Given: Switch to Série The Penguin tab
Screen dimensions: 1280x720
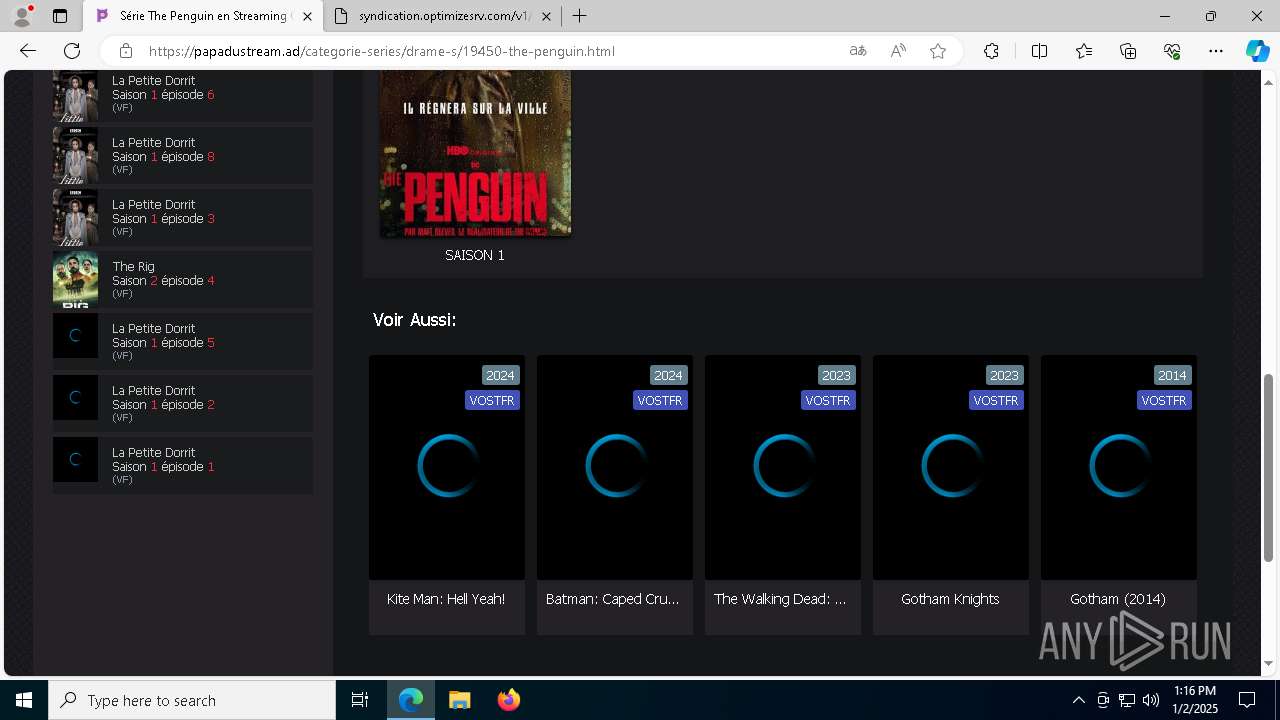Looking at the screenshot, I should coord(203,16).
